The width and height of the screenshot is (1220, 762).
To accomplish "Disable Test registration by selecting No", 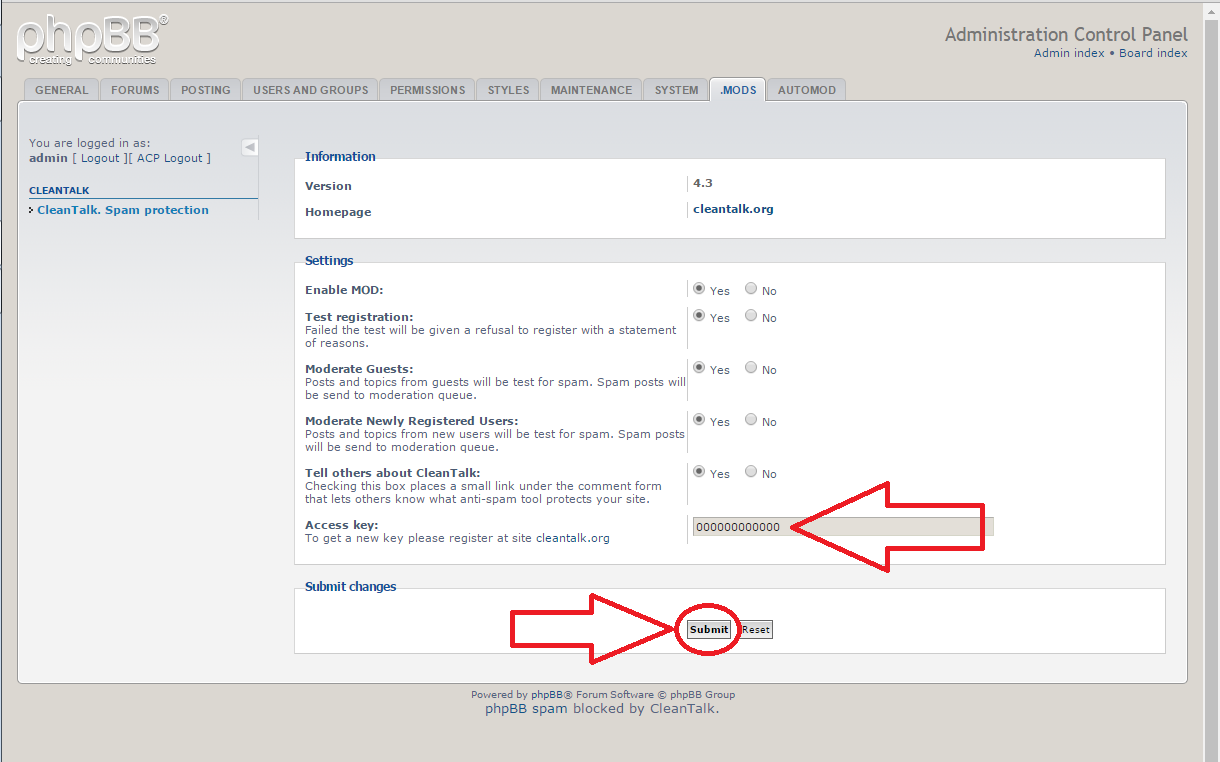I will click(x=750, y=315).
